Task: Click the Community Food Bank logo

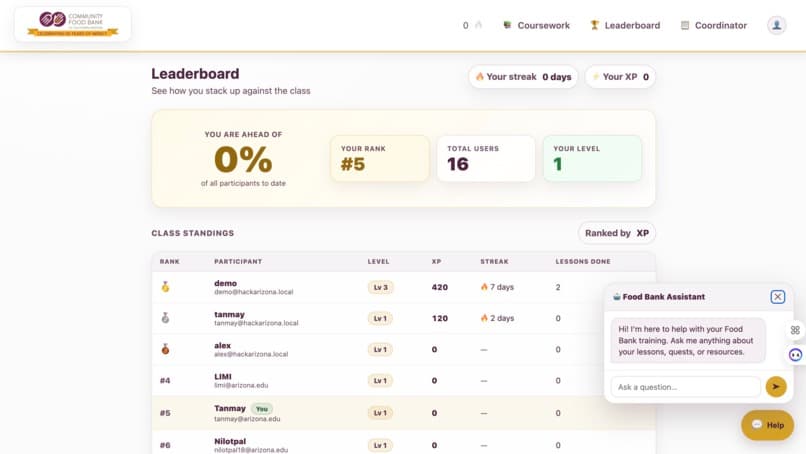Action: click(x=72, y=24)
